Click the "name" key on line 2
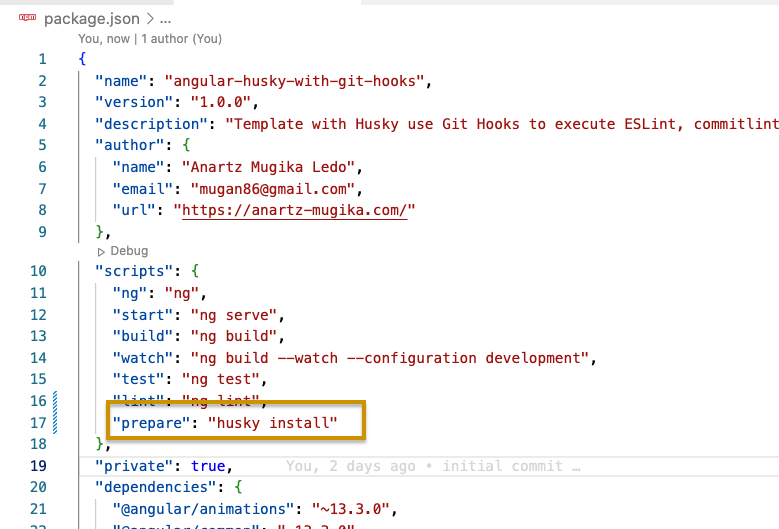This screenshot has width=779, height=529. pyautogui.click(x=121, y=81)
